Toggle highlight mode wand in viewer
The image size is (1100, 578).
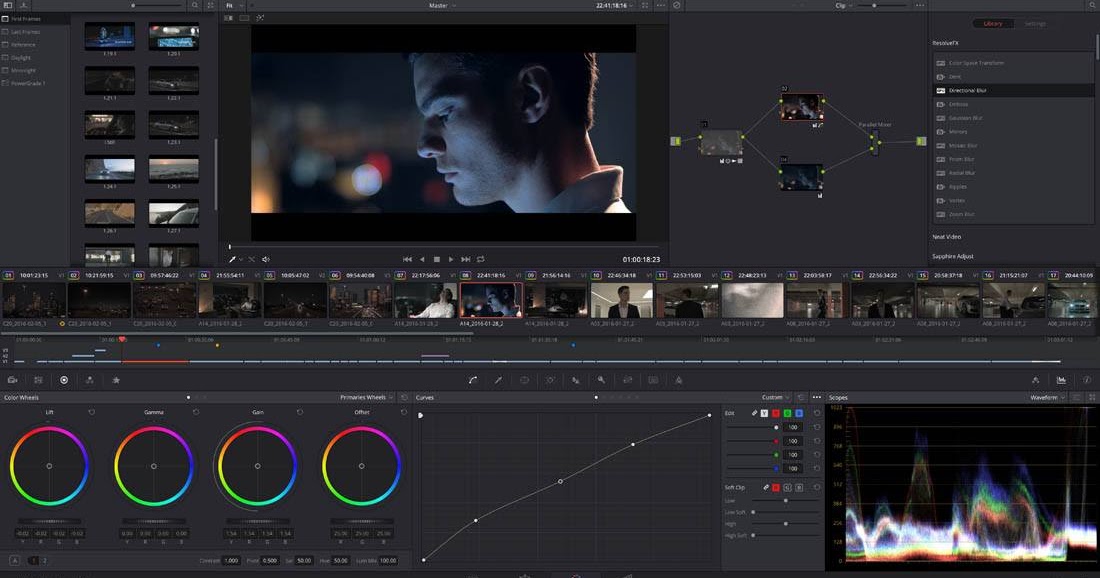coord(260,18)
